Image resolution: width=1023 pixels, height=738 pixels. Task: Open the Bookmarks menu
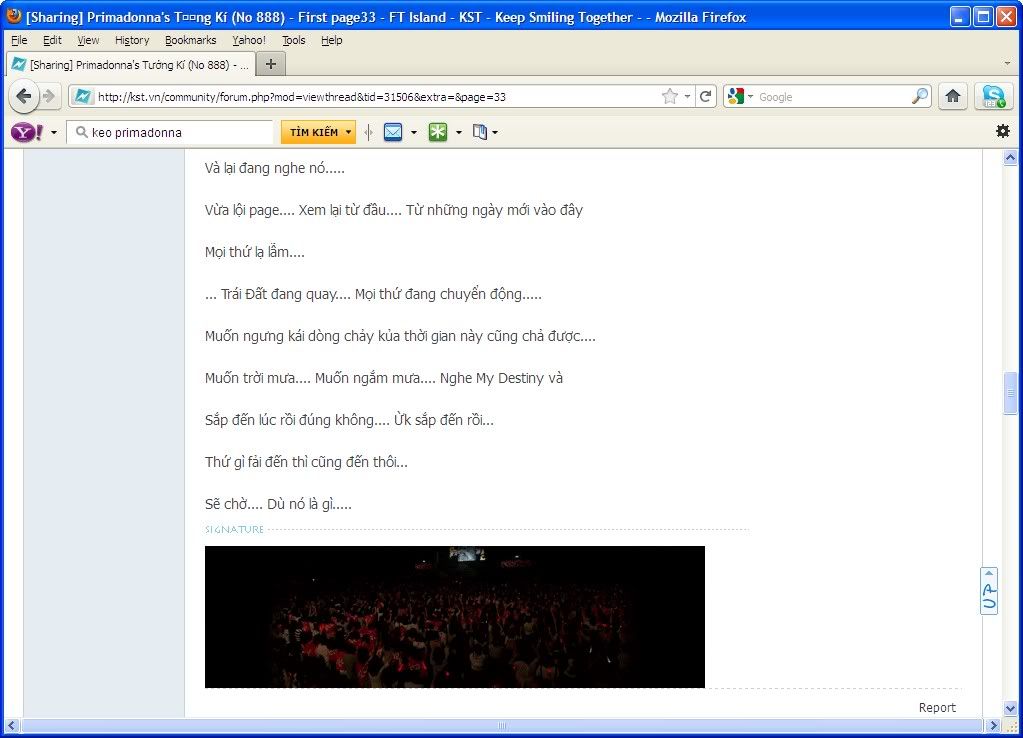tap(191, 40)
